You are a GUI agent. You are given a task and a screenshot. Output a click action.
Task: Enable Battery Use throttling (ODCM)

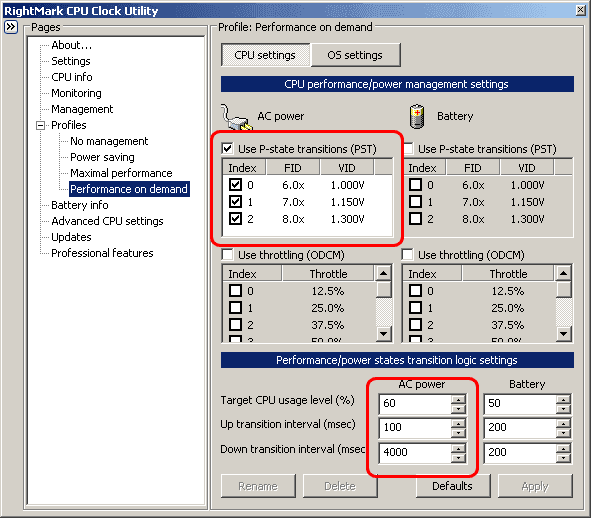[407, 254]
